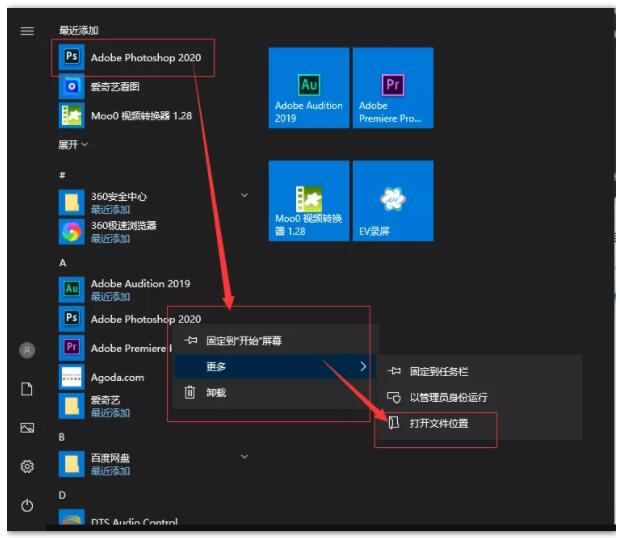The height and width of the screenshot is (538, 620).
Task: Click the letter B section header
Action: coord(62,437)
